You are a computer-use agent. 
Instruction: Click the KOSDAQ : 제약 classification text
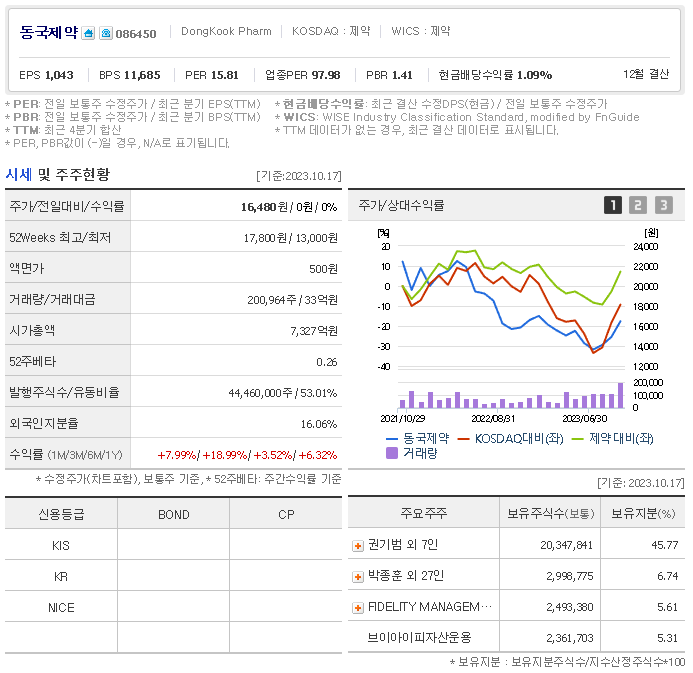pyautogui.click(x=331, y=31)
